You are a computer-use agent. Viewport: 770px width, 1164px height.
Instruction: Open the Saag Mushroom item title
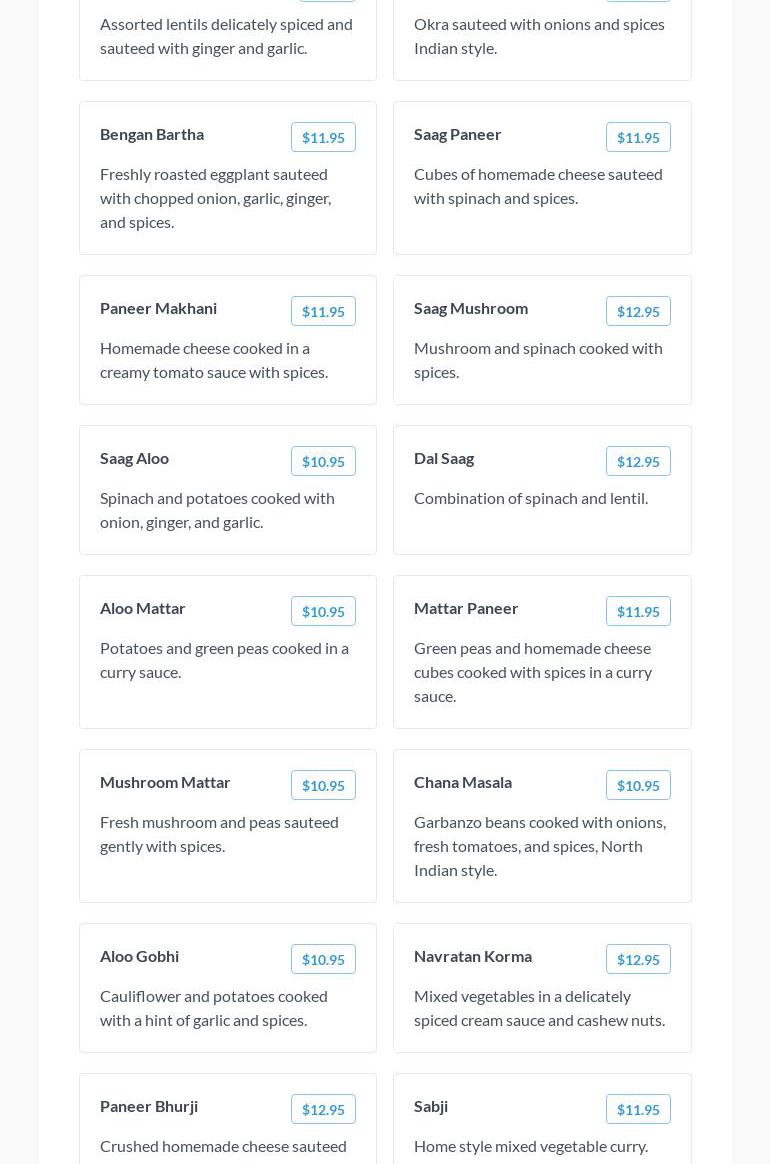pyautogui.click(x=471, y=308)
